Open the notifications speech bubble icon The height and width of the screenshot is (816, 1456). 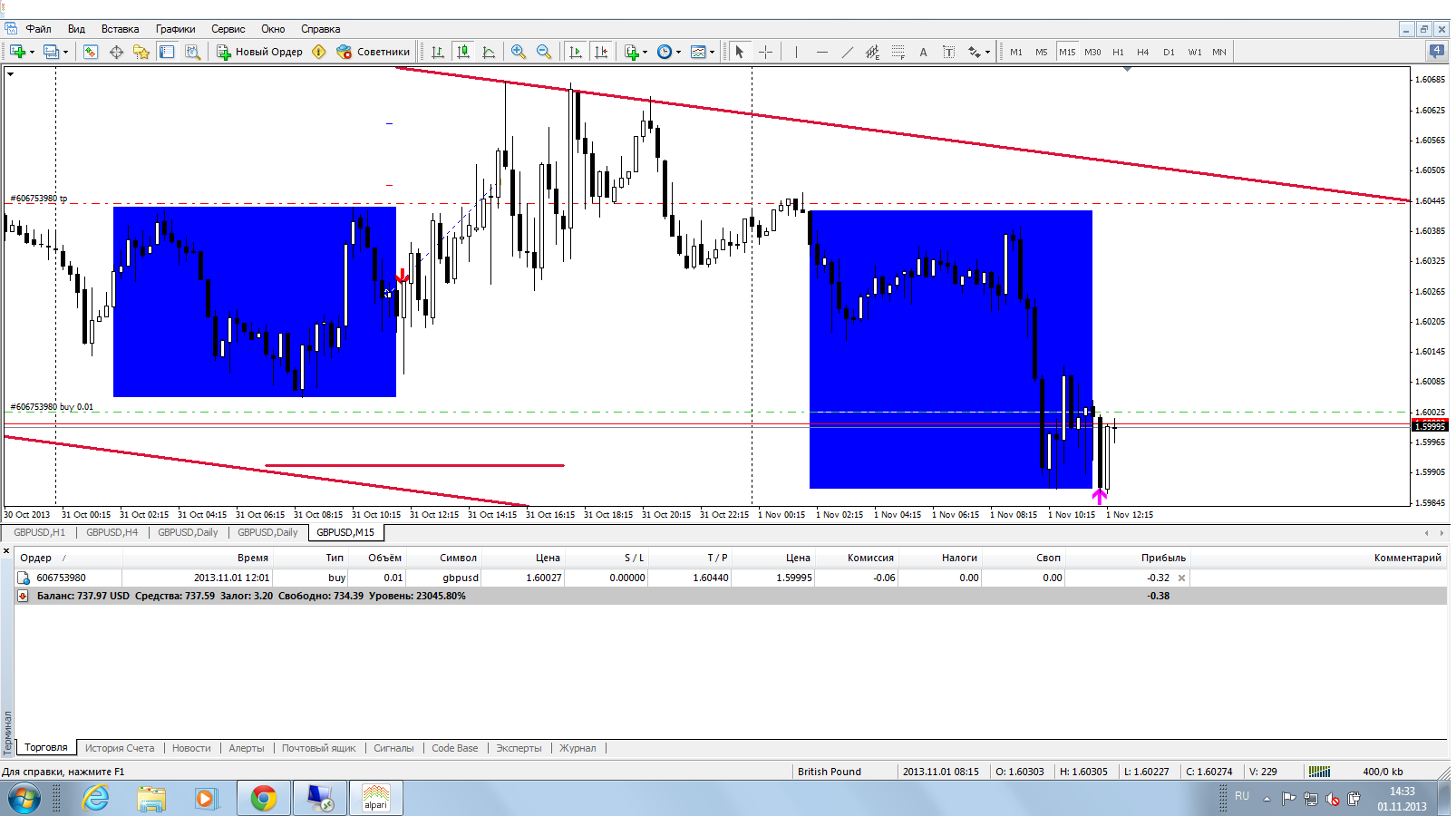click(x=1437, y=52)
